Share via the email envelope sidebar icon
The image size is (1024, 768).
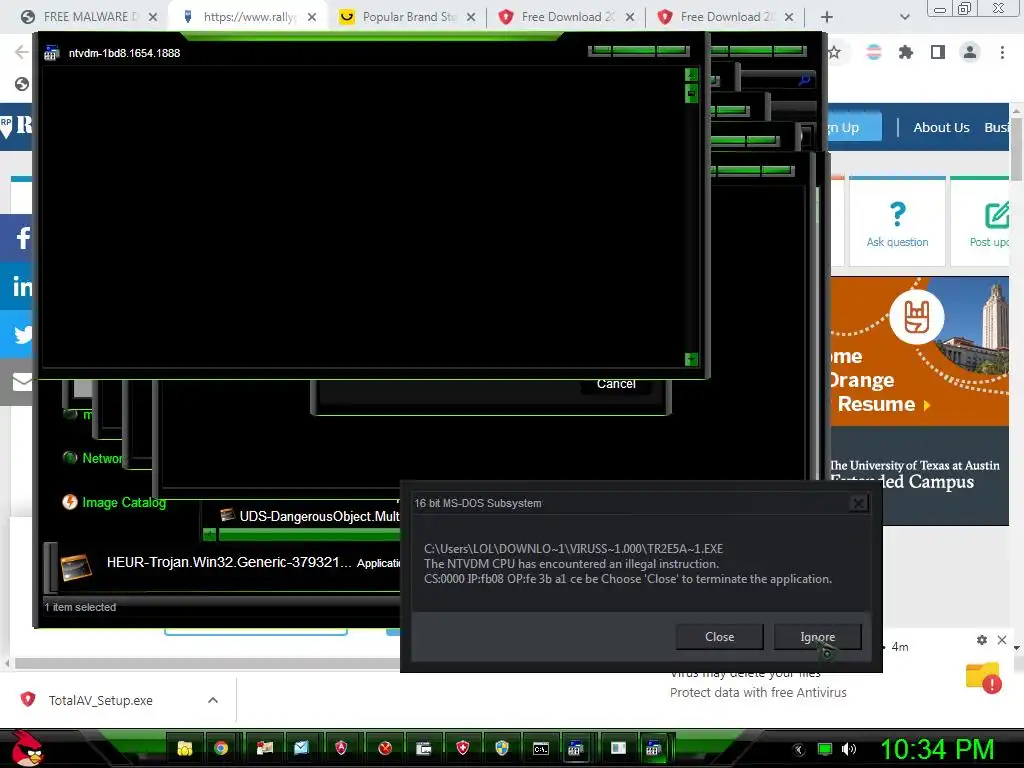pyautogui.click(x=17, y=382)
